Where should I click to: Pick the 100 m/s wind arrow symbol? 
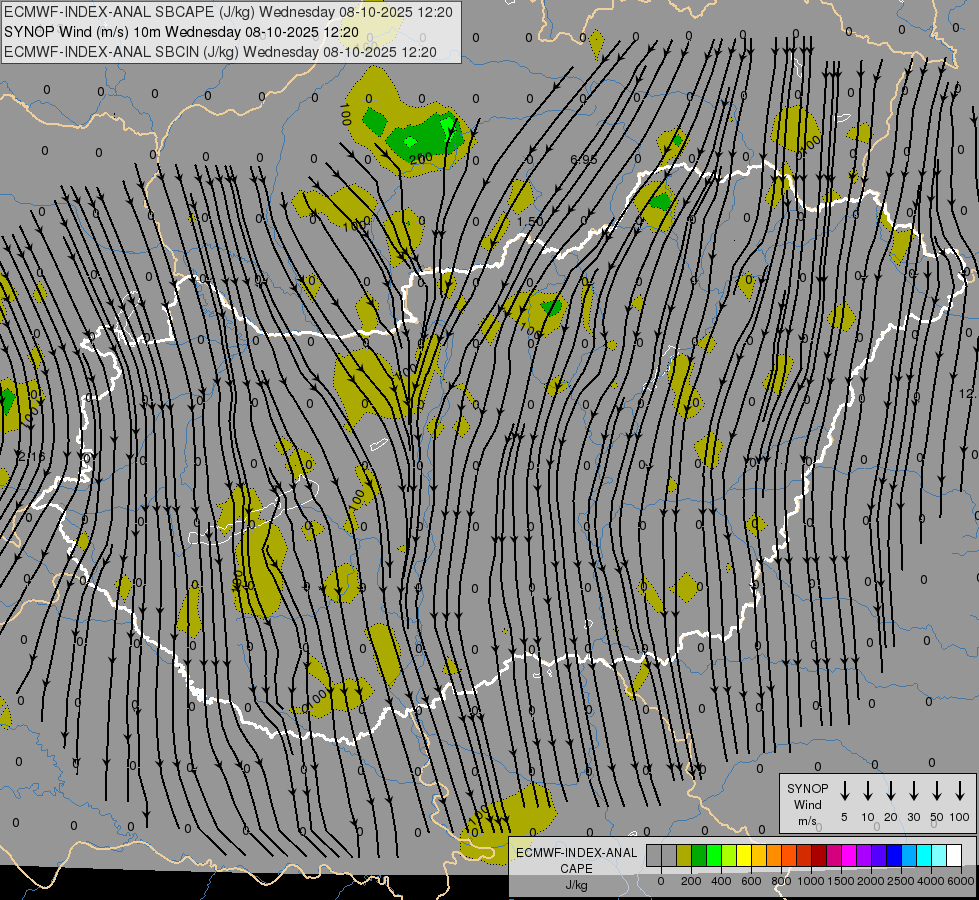[961, 791]
